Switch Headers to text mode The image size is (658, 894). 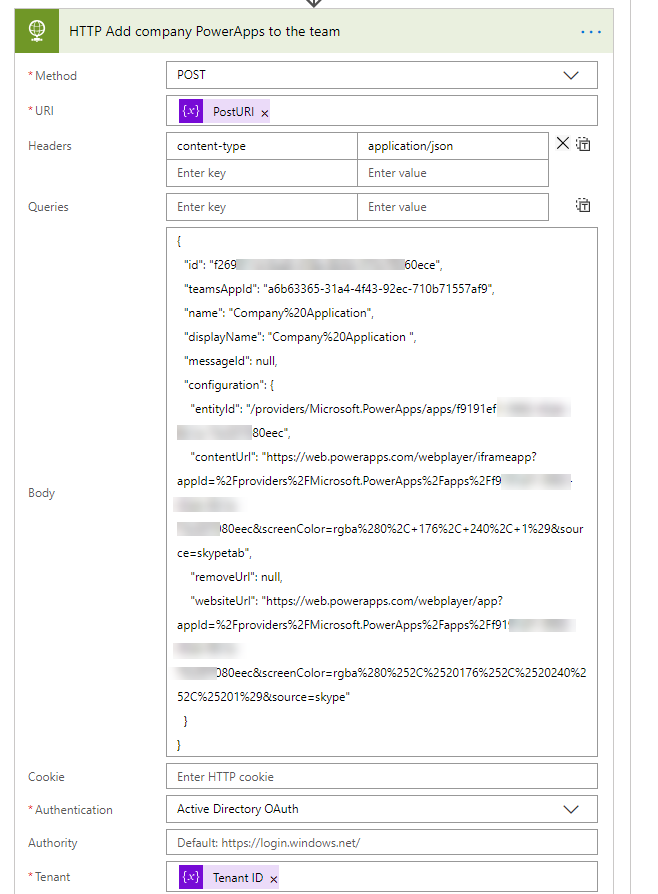coord(583,145)
